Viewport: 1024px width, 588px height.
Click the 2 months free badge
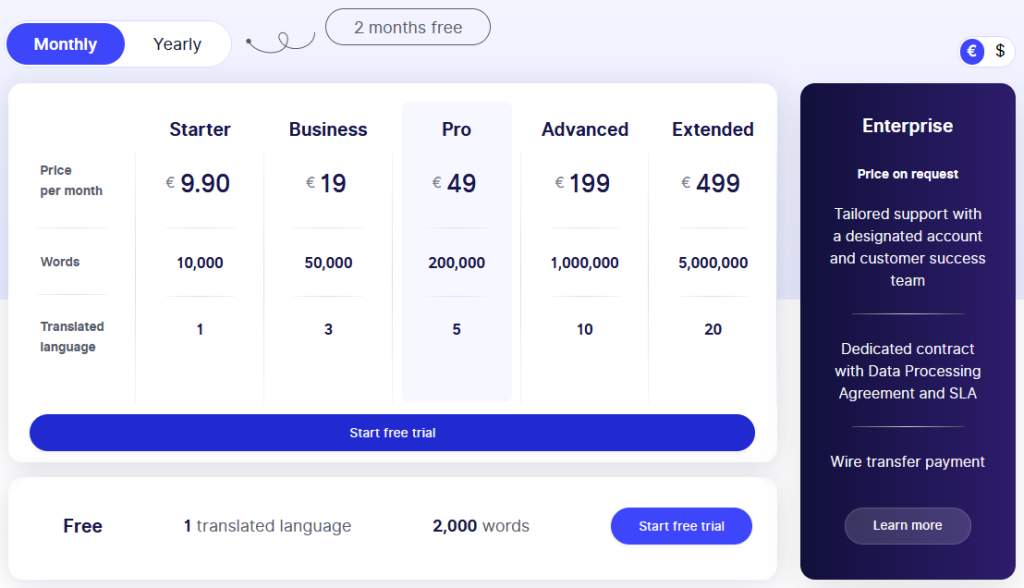[408, 27]
